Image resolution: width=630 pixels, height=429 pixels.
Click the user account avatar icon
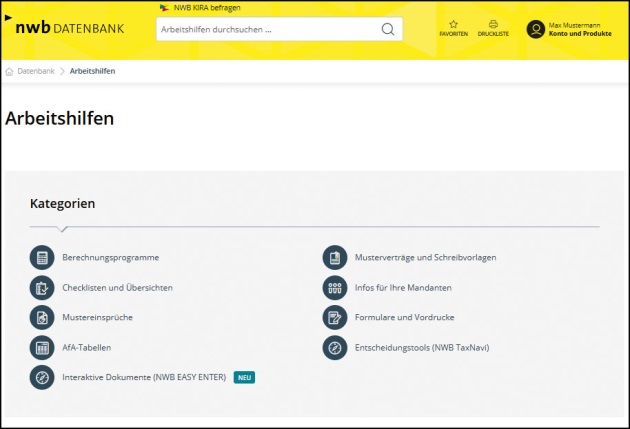pyautogui.click(x=536, y=29)
